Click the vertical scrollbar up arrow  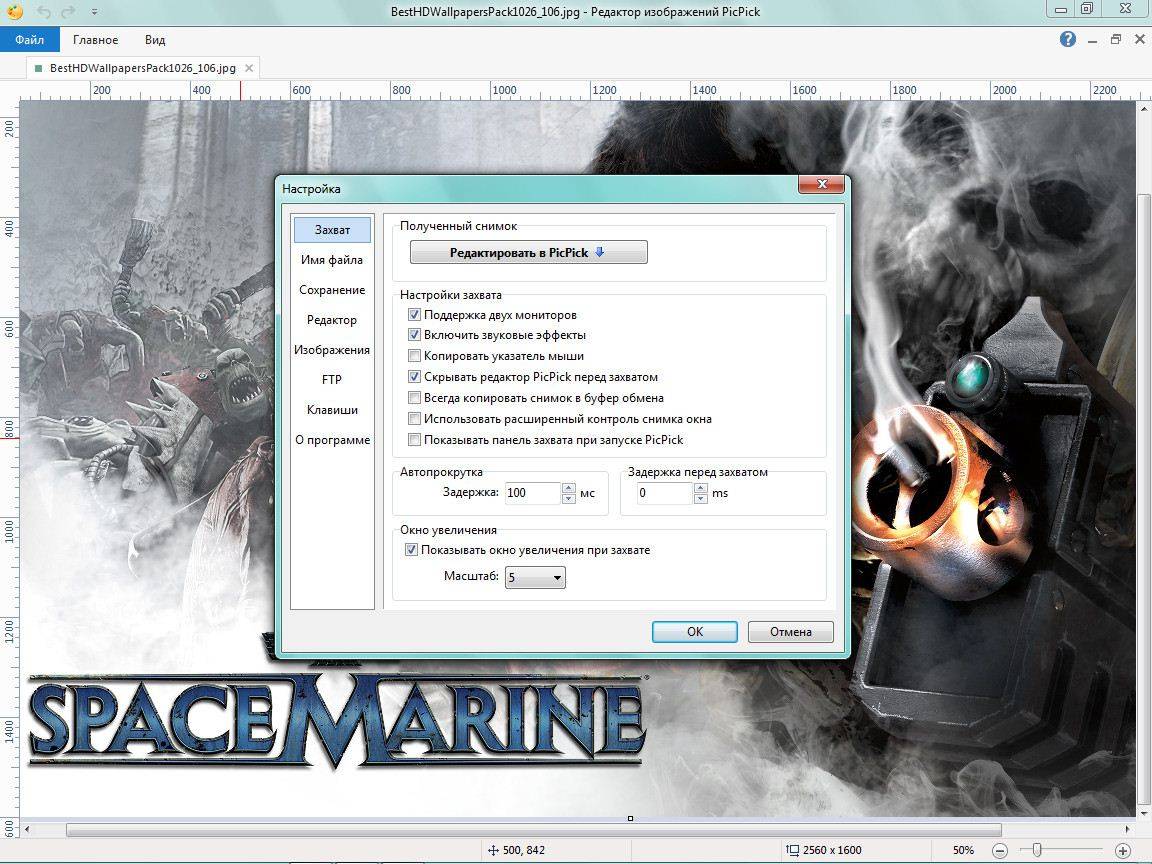[x=1144, y=109]
